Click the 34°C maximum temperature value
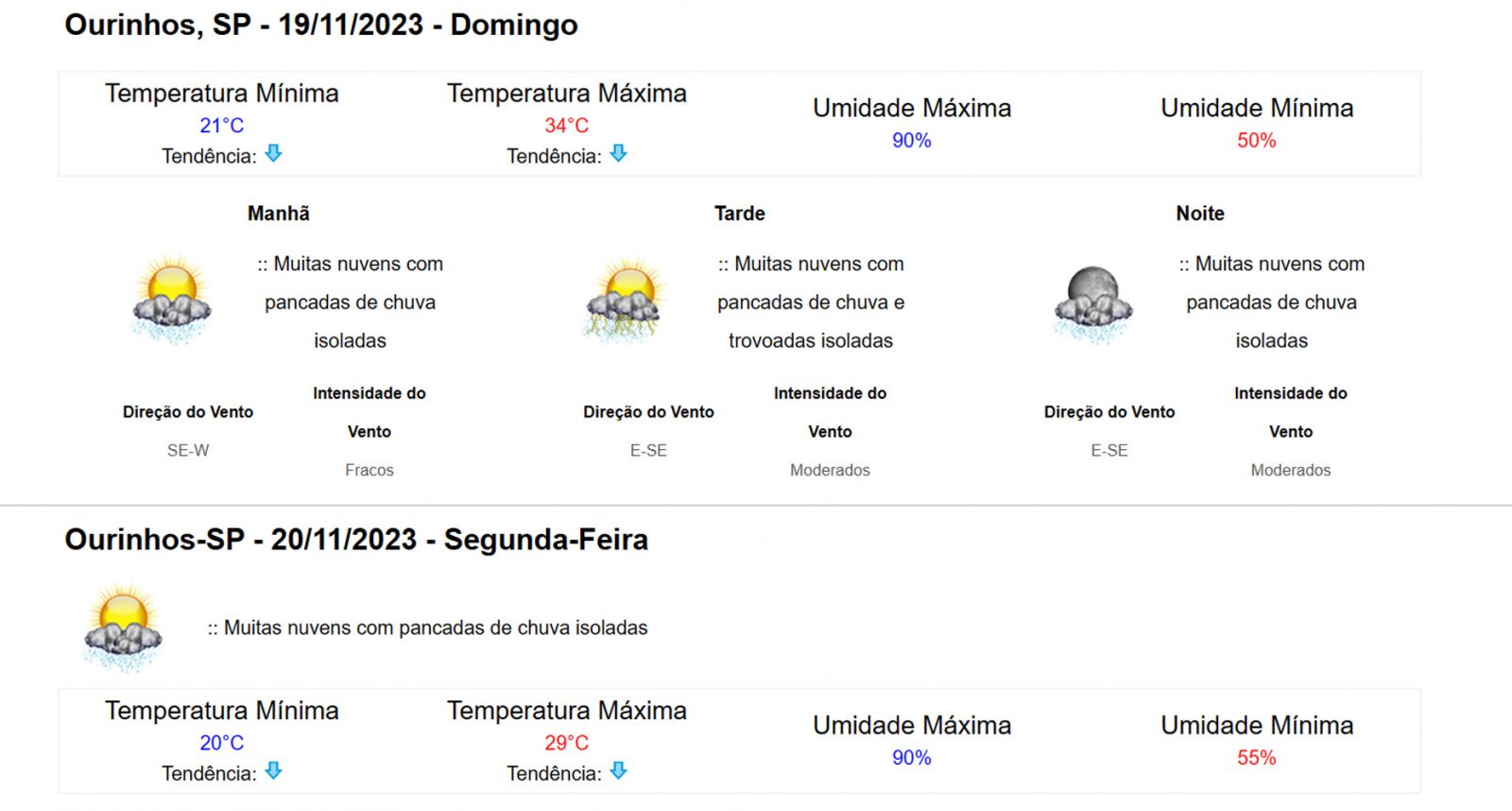Screen dimensions: 1512x811 click(x=566, y=126)
